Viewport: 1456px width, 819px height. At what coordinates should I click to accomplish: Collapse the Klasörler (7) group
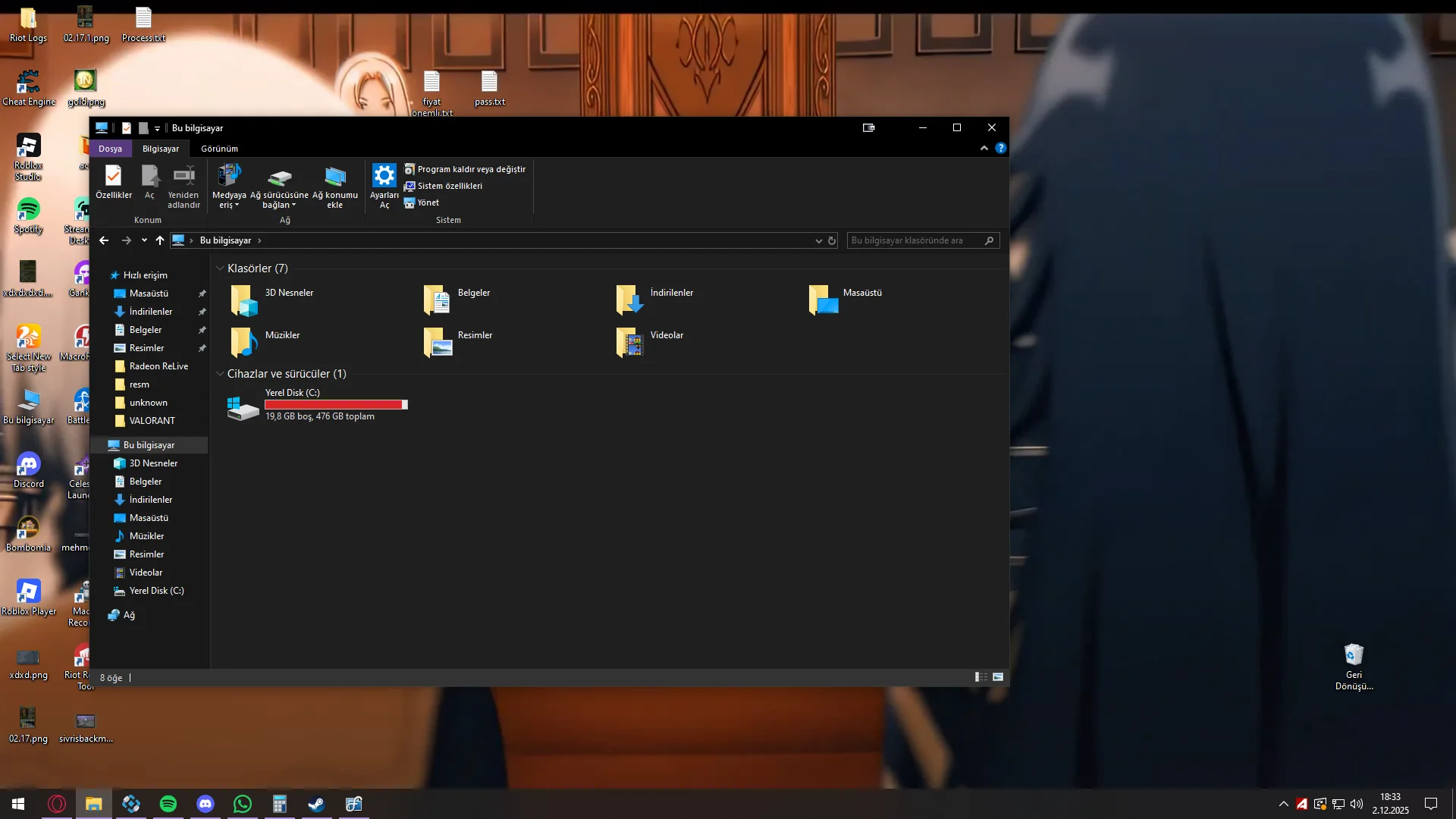[x=220, y=268]
